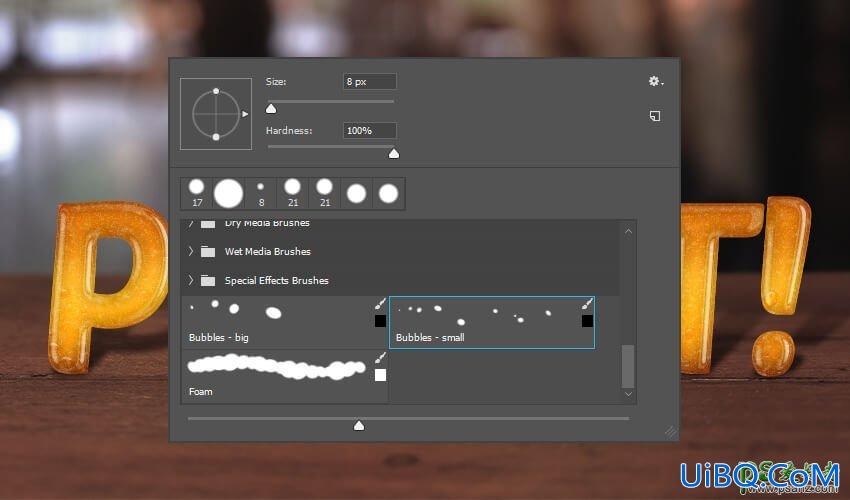Expand the Special Effects Brushes folder
The height and width of the screenshot is (500, 850).
(x=191, y=280)
